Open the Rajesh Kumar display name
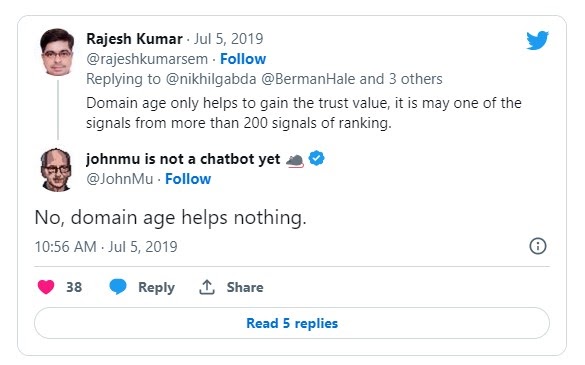The width and height of the screenshot is (585, 365). (134, 39)
